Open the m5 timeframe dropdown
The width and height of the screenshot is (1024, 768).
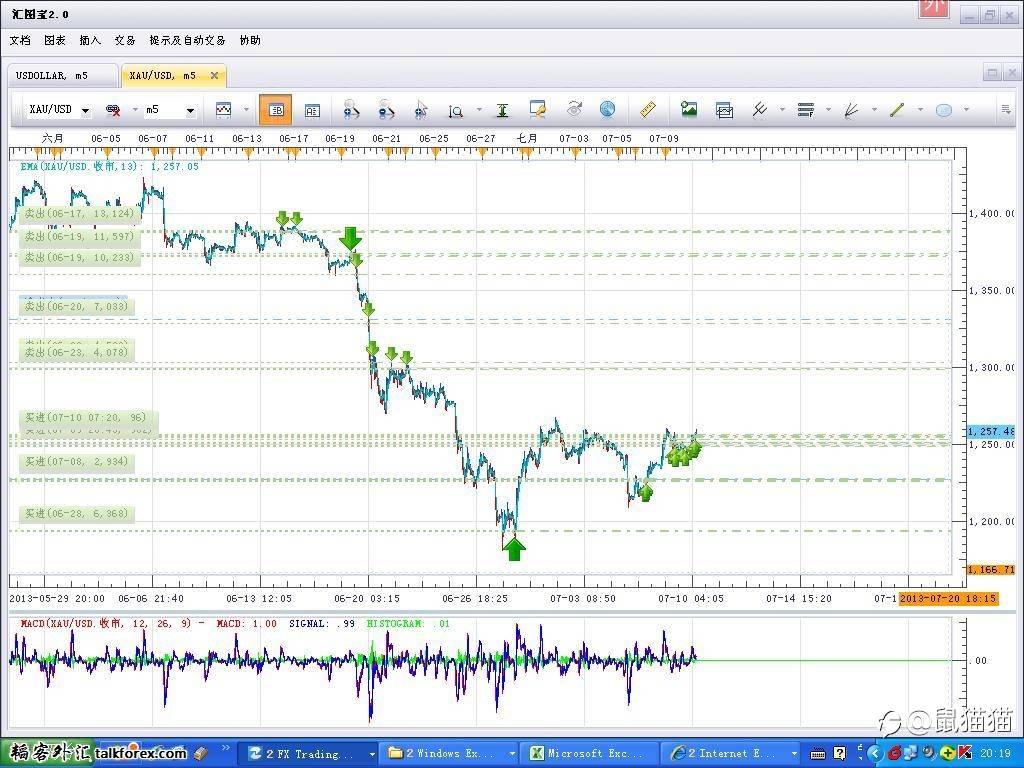(x=190, y=111)
